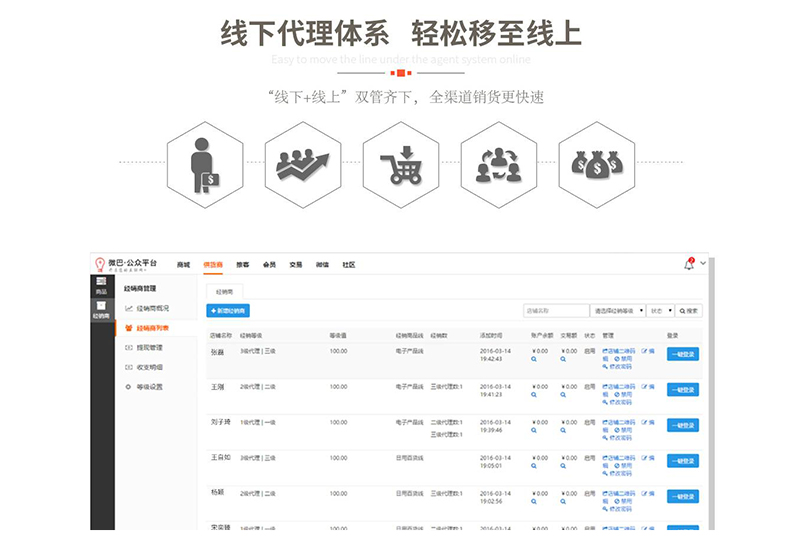This screenshot has width=800, height=545.
Task: Open the 请选择经销等级 dropdown
Action: 618,311
